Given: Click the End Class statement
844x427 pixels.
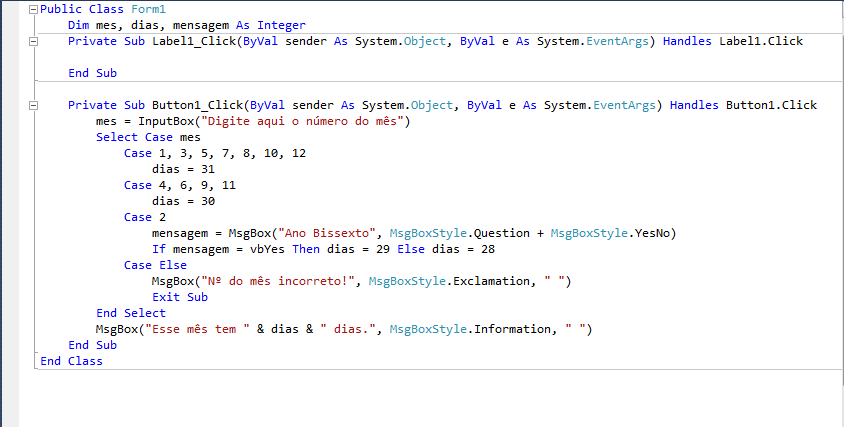Looking at the screenshot, I should click(72, 361).
